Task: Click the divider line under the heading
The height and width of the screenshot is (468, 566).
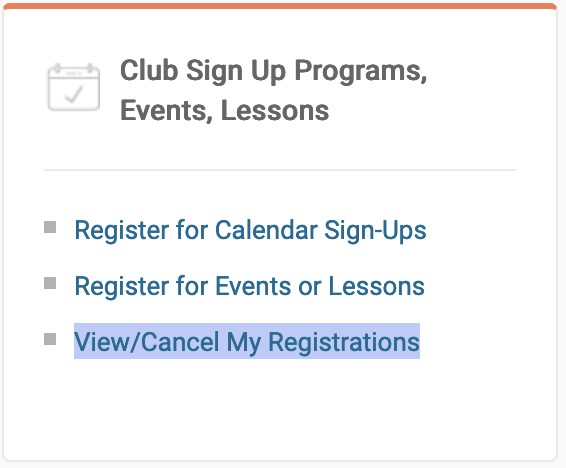Action: (280, 169)
